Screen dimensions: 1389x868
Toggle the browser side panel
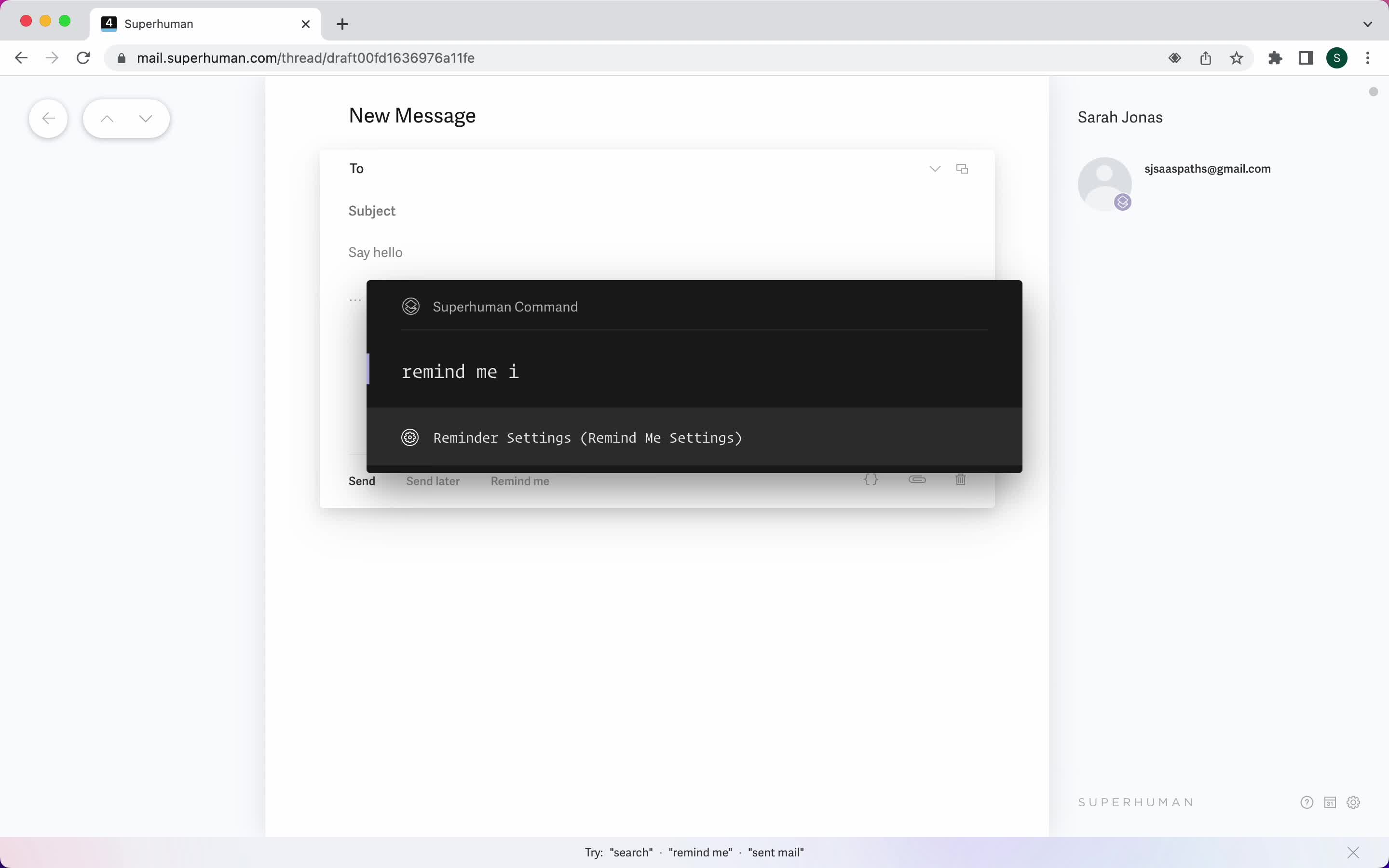click(1306, 58)
